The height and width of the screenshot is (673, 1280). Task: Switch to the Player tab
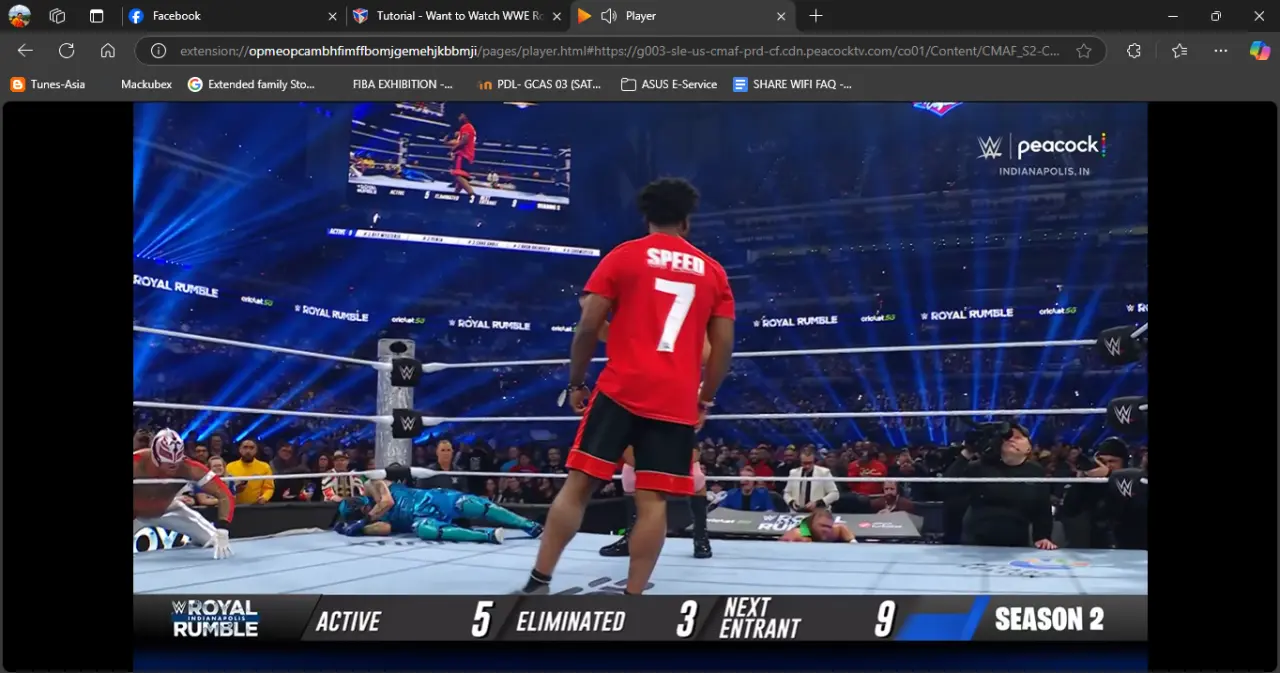[x=684, y=16]
